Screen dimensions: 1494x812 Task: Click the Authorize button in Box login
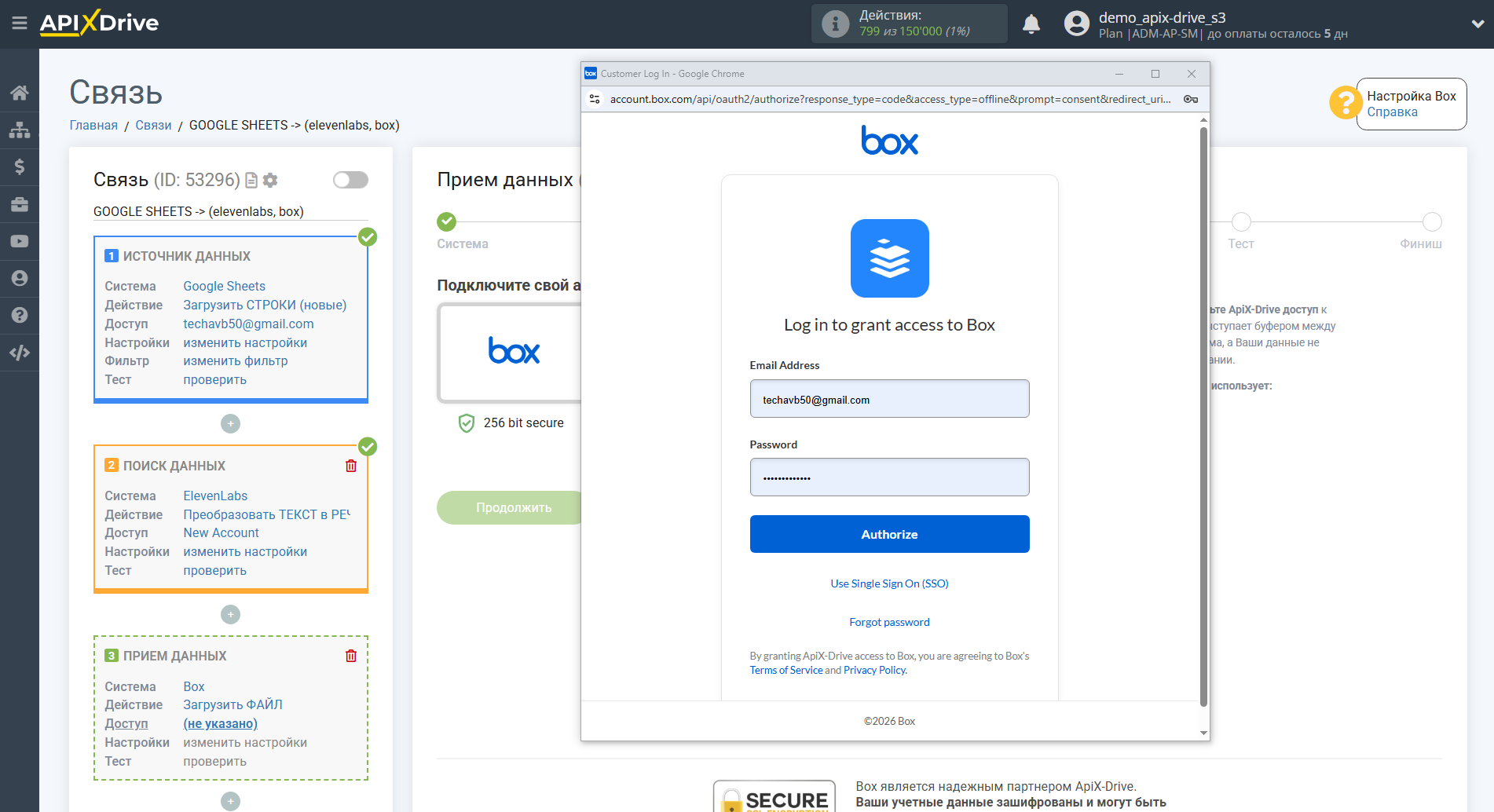coord(889,534)
